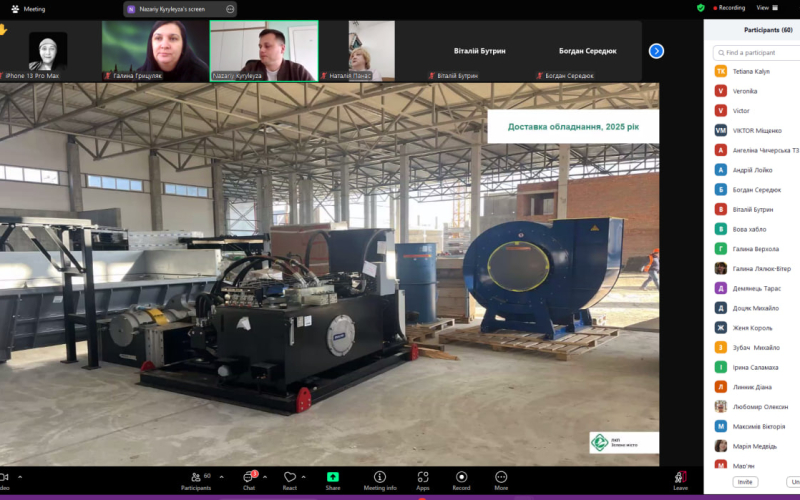This screenshot has width=800, height=500.
Task: Select iPhone 13 Pro Max video tile
Action: coord(48,51)
